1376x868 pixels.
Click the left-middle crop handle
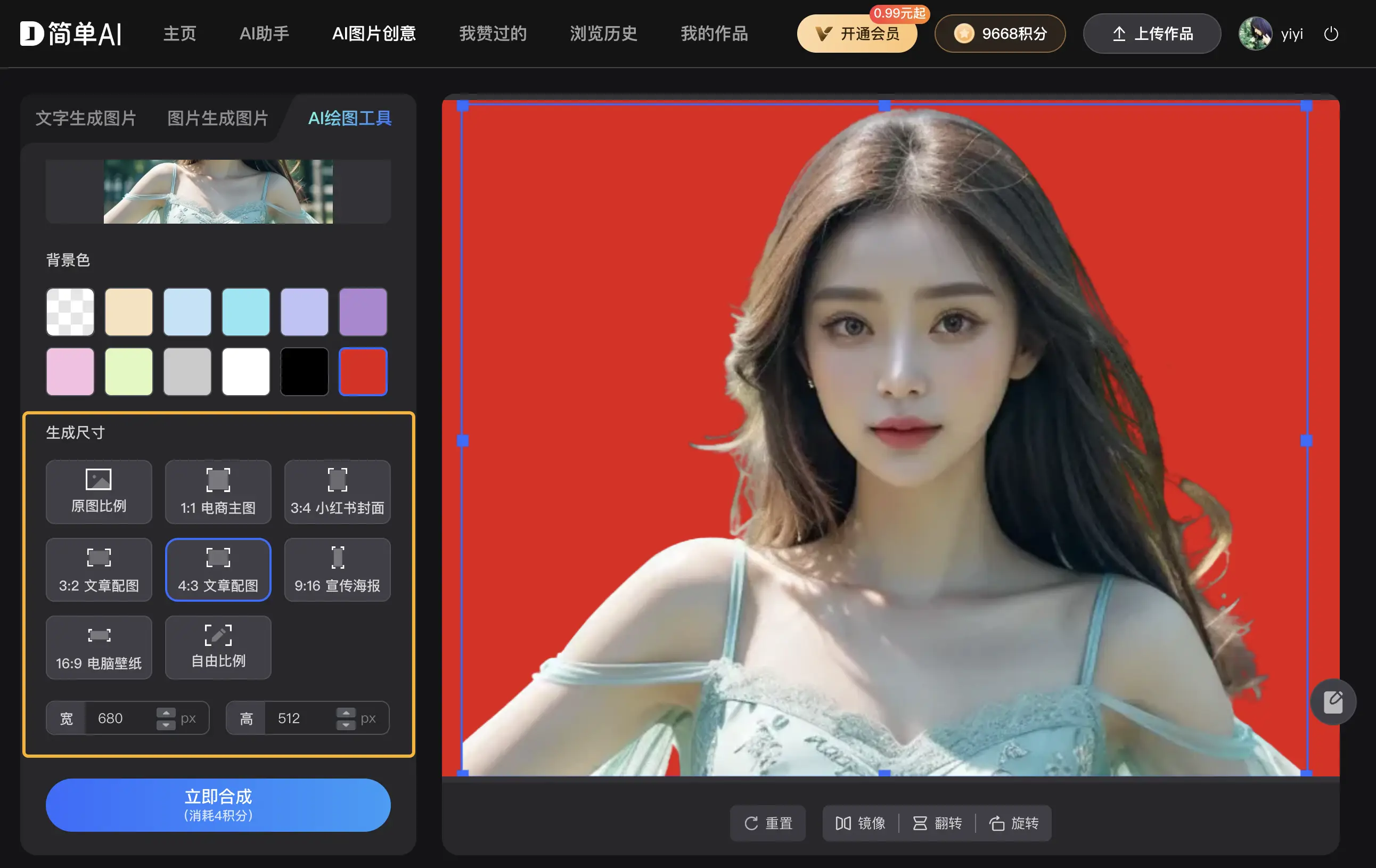tap(463, 440)
